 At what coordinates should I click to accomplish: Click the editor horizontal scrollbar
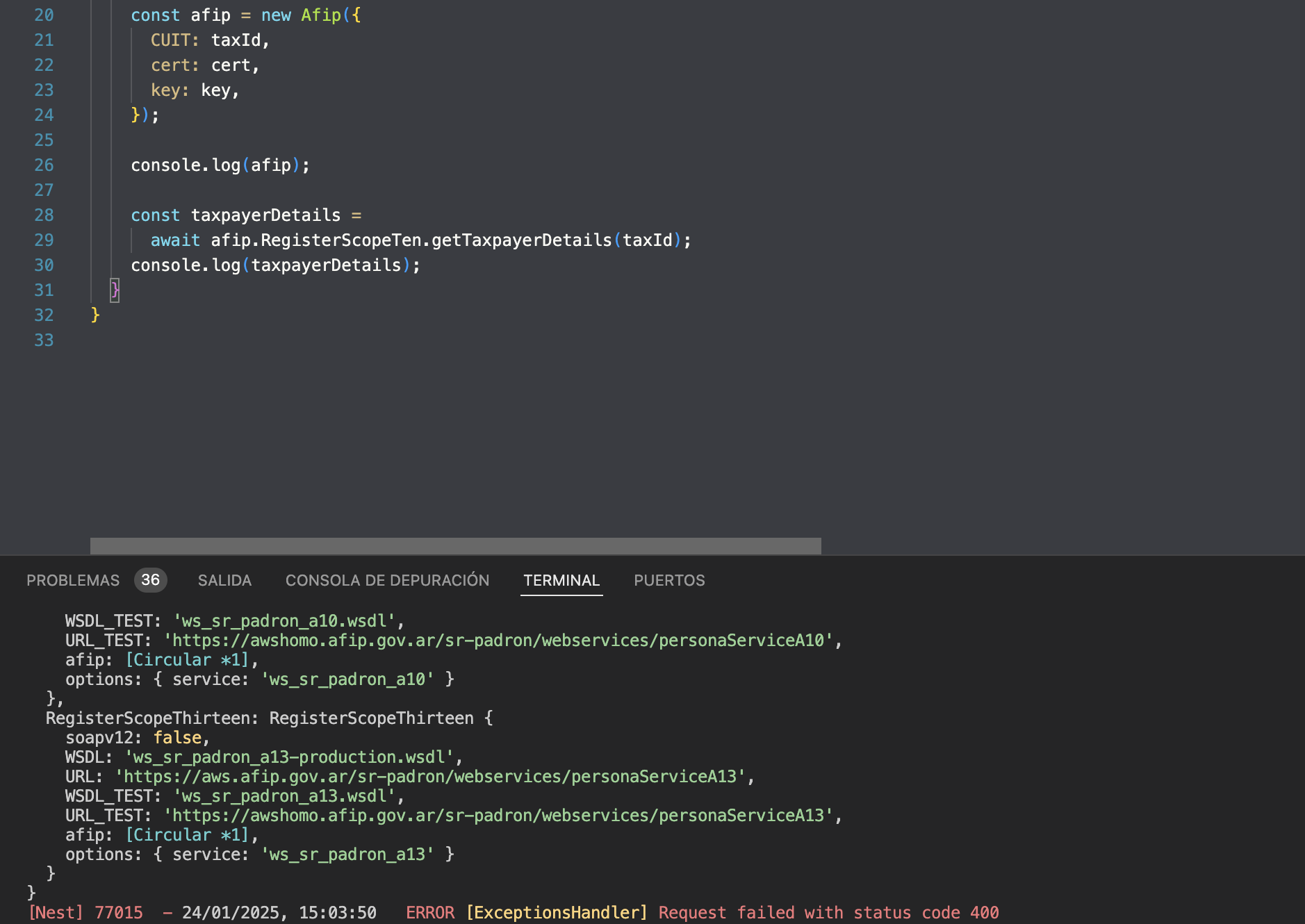455,546
